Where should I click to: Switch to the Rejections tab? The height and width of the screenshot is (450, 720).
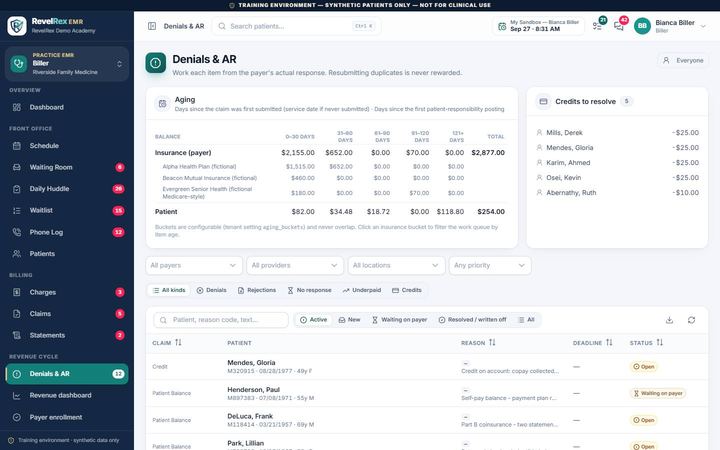257,290
